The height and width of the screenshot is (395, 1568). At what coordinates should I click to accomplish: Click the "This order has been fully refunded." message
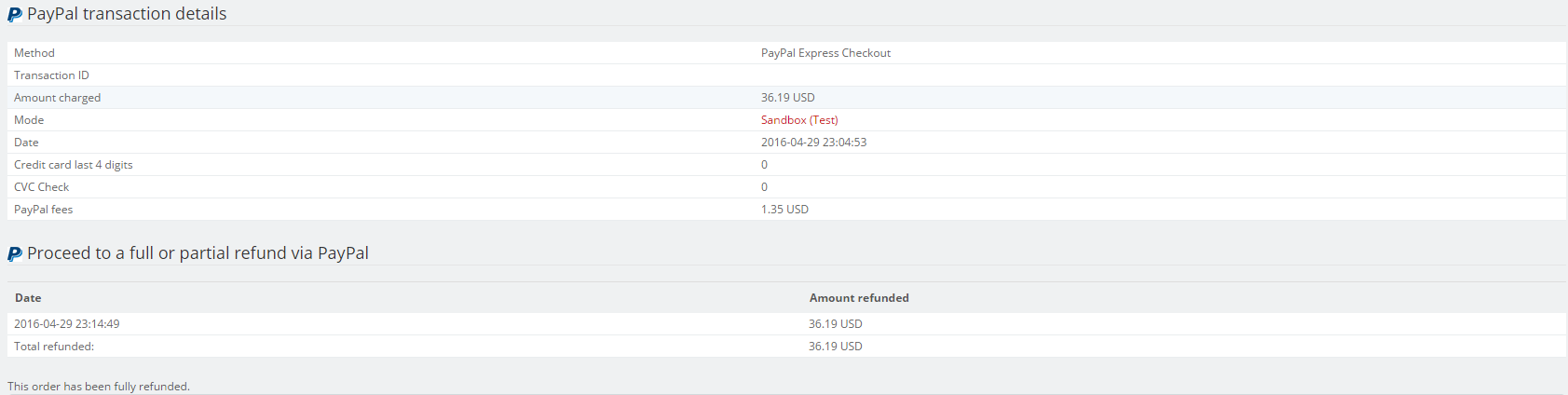click(99, 387)
